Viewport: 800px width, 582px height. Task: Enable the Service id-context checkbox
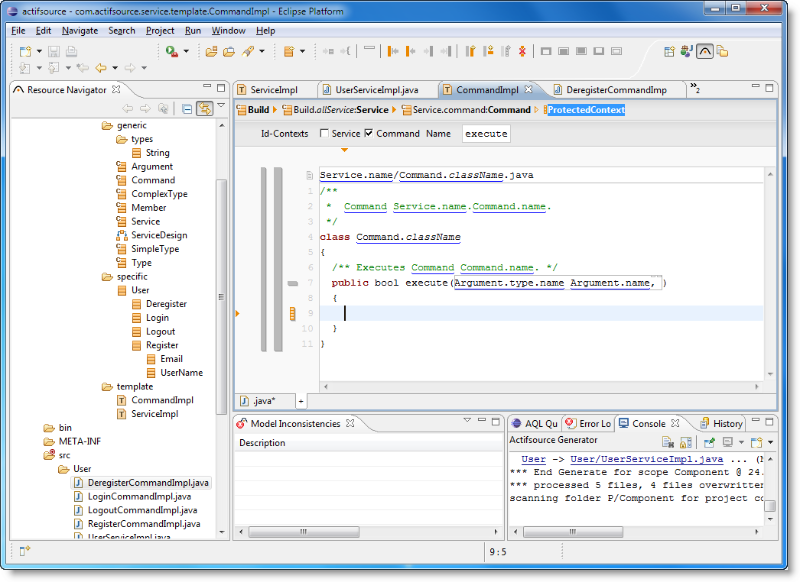coord(324,133)
